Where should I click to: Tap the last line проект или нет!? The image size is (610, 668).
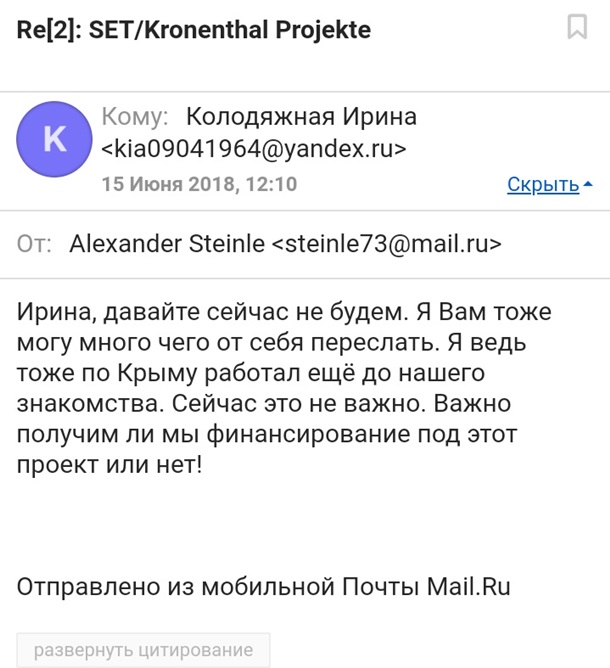[x=109, y=465]
